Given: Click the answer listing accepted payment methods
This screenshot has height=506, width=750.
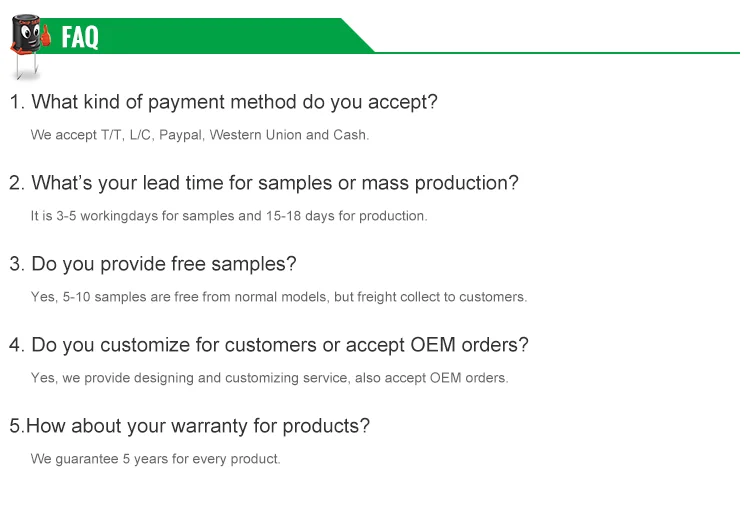Looking at the screenshot, I should click(x=200, y=134).
